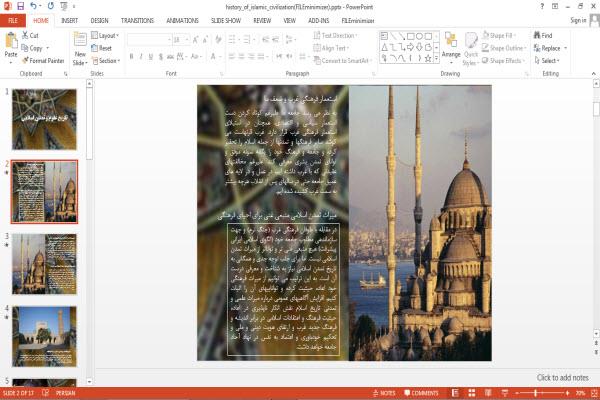Screen dimensions: 600x400
Task: Center the text
Action: point(241,57)
